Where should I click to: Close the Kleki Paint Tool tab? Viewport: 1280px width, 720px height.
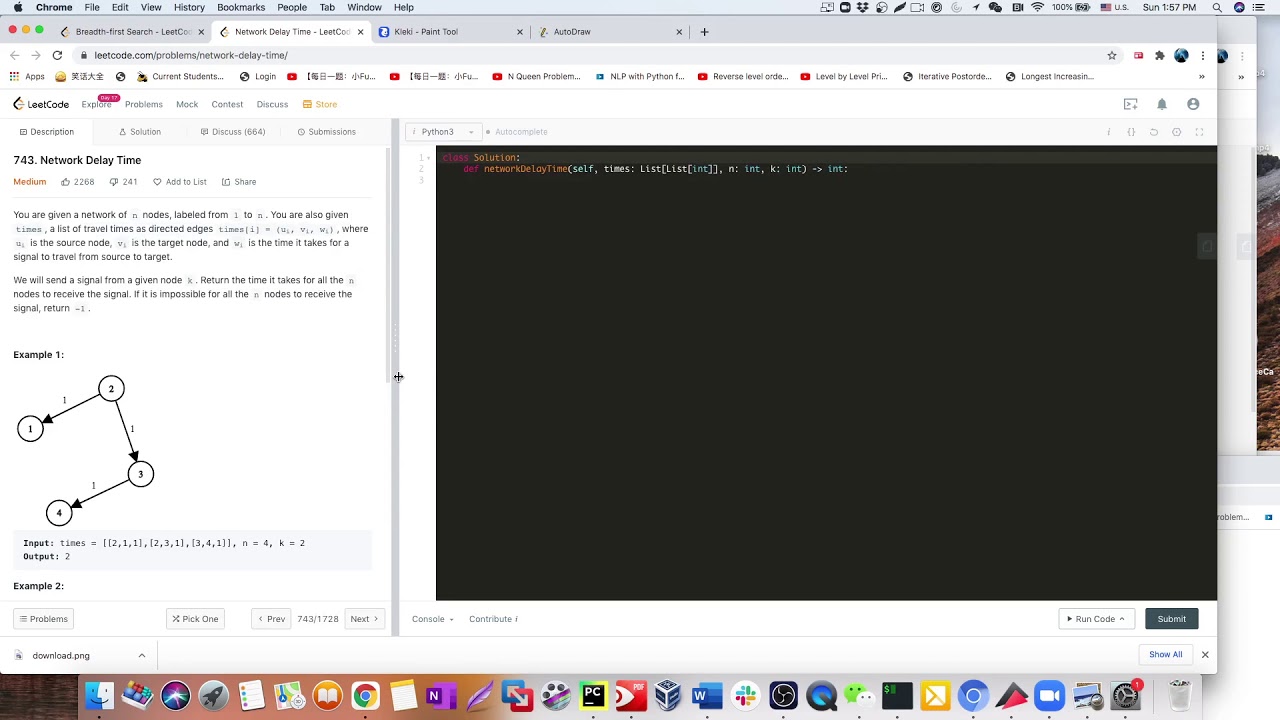[x=519, y=32]
